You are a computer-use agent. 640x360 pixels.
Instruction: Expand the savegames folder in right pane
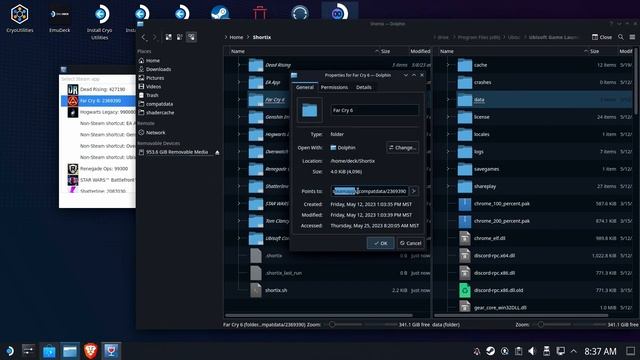coord(448,169)
